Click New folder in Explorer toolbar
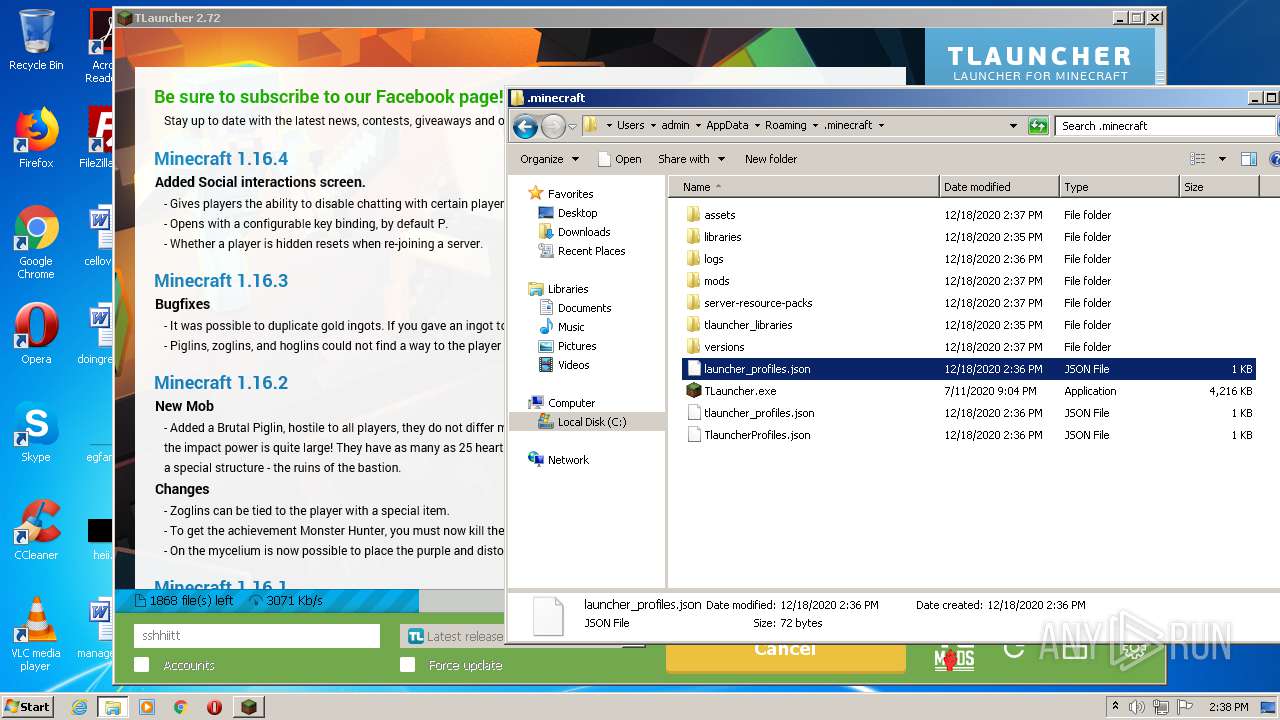The width and height of the screenshot is (1280, 720). tap(770, 159)
